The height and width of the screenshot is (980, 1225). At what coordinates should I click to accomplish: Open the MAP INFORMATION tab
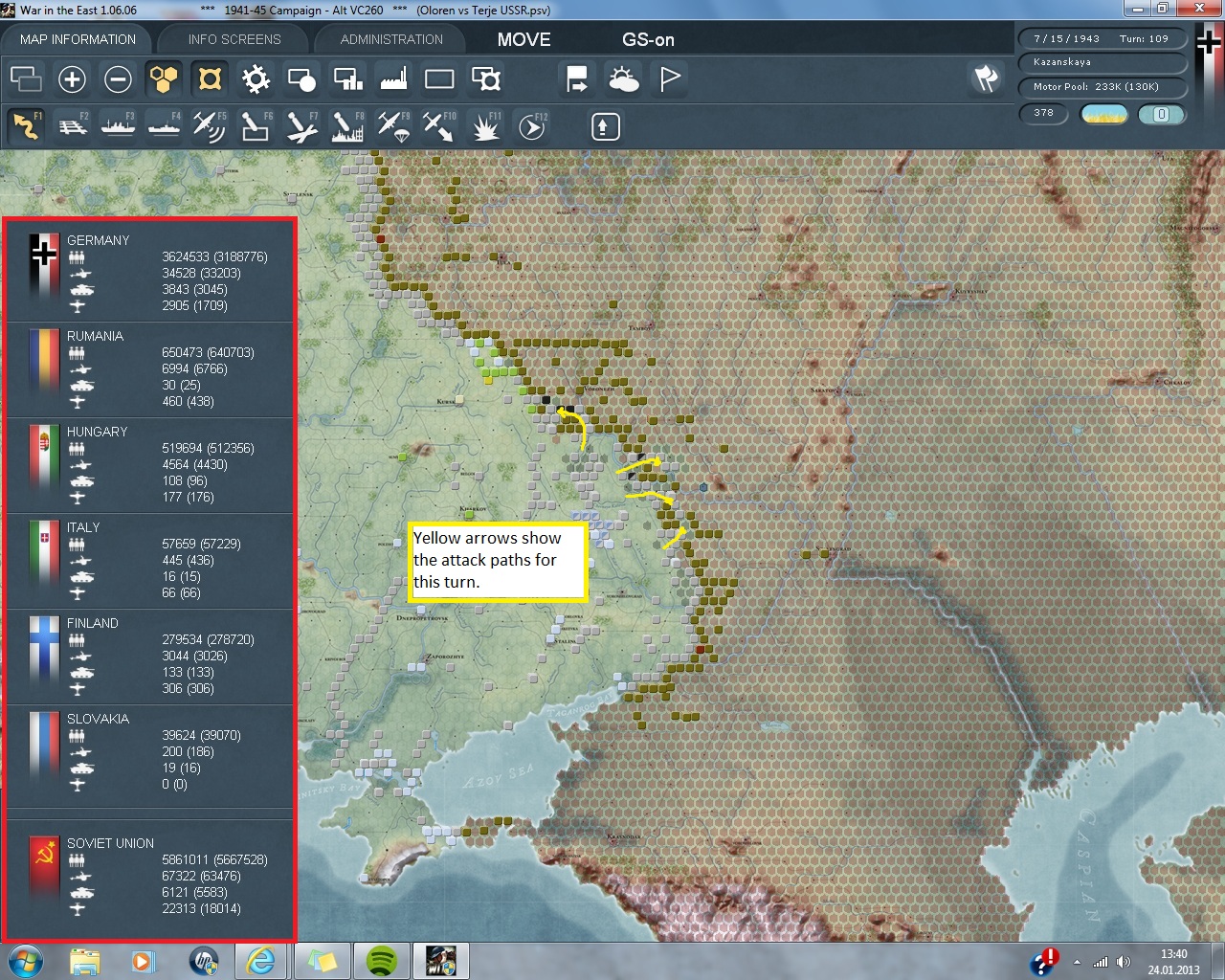pos(78,39)
